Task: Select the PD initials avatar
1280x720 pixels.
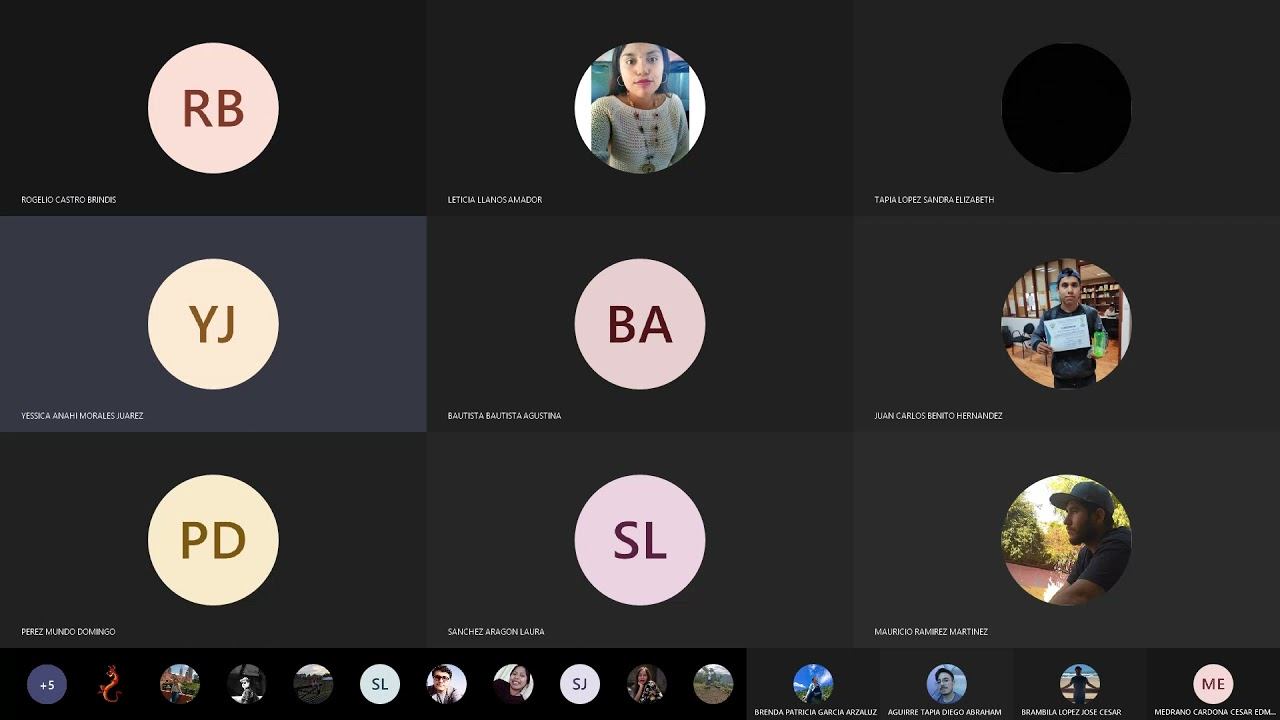Action: [213, 540]
